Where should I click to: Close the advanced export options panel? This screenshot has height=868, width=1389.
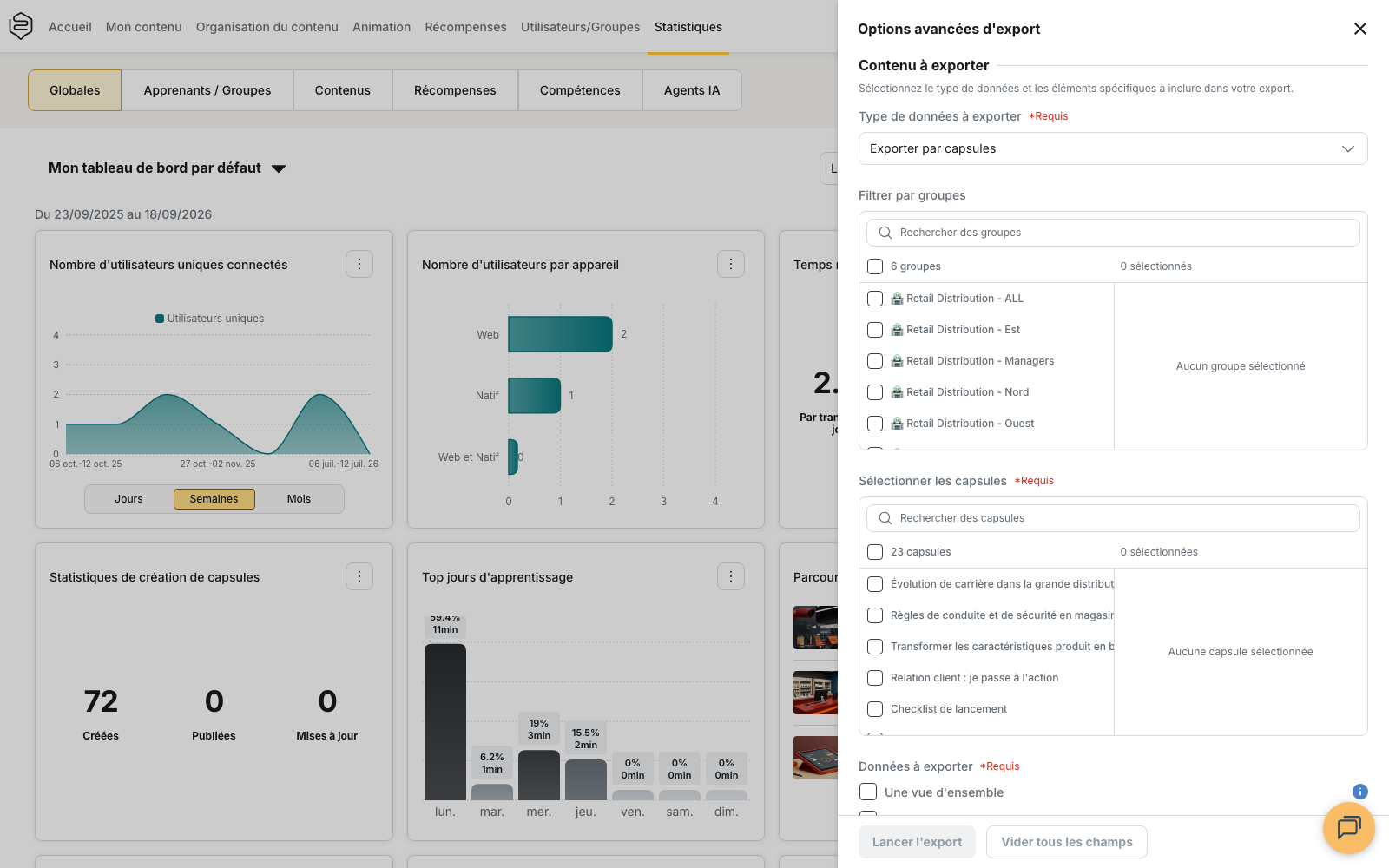coord(1360,29)
